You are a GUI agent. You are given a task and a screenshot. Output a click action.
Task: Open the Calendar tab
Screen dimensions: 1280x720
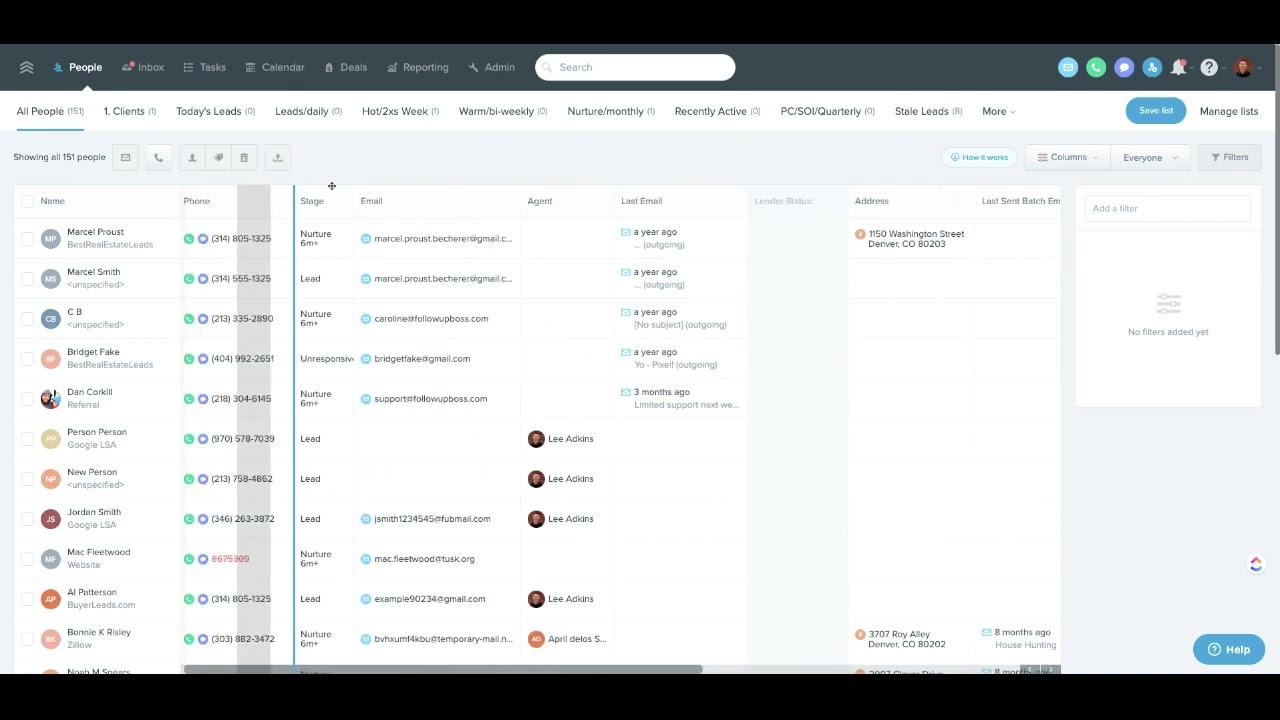click(275, 67)
